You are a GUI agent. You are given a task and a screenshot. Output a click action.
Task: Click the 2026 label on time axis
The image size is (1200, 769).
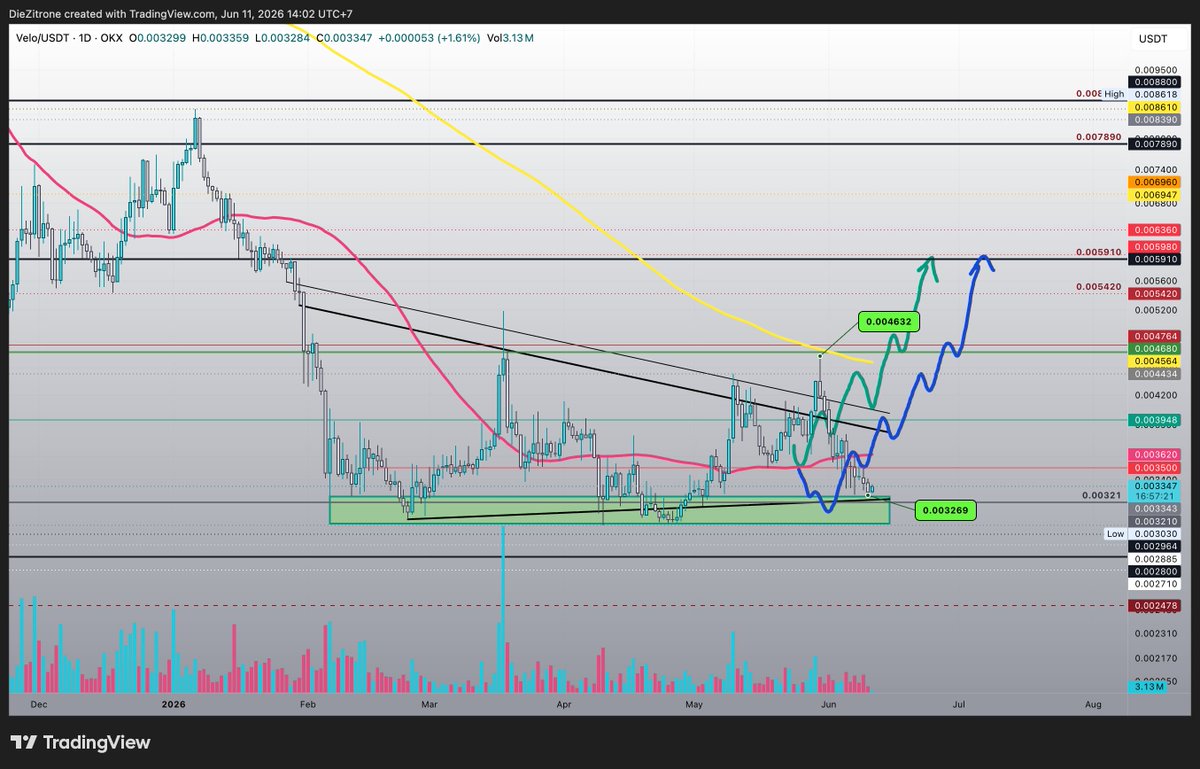click(x=173, y=705)
